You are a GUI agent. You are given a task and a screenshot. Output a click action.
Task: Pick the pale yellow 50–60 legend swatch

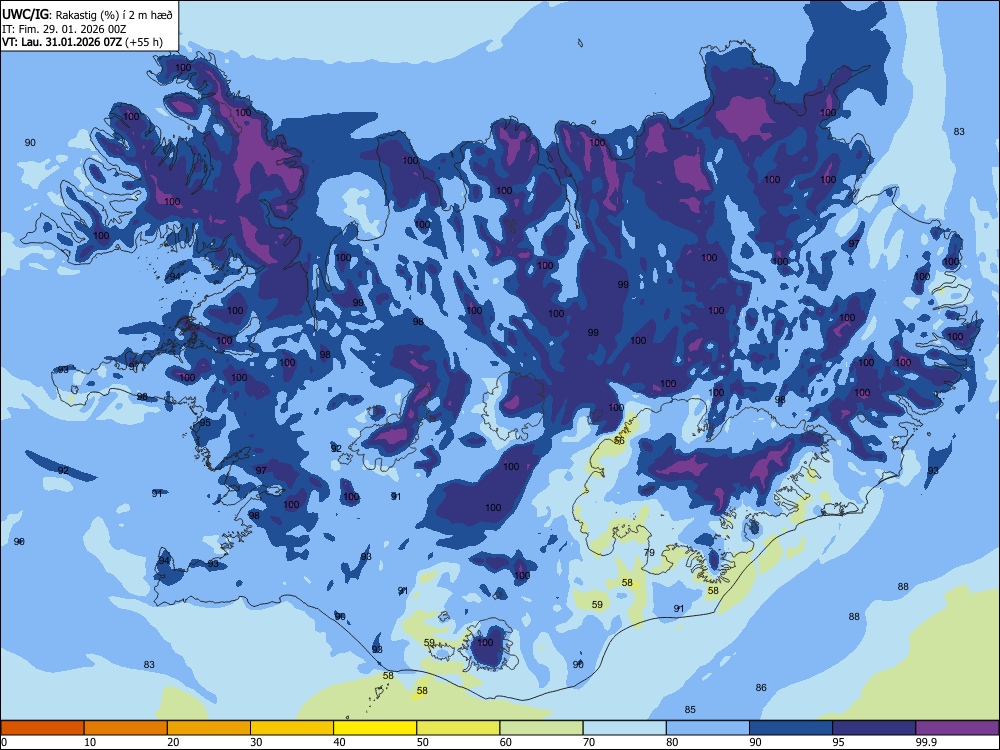click(458, 728)
